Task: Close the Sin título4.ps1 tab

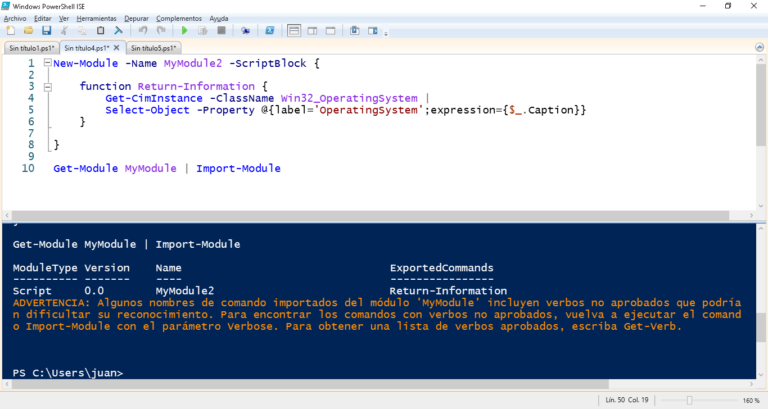Action: pyautogui.click(x=116, y=47)
